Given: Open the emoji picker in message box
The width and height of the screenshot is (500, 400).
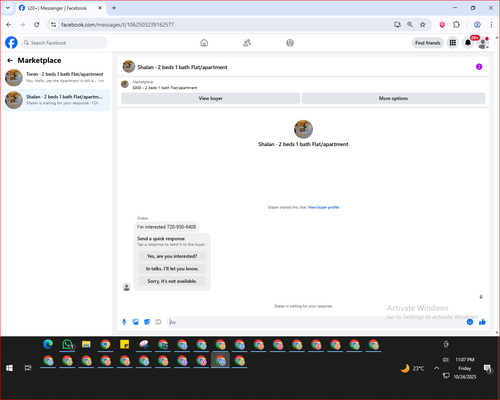Looking at the screenshot, I should click(470, 322).
